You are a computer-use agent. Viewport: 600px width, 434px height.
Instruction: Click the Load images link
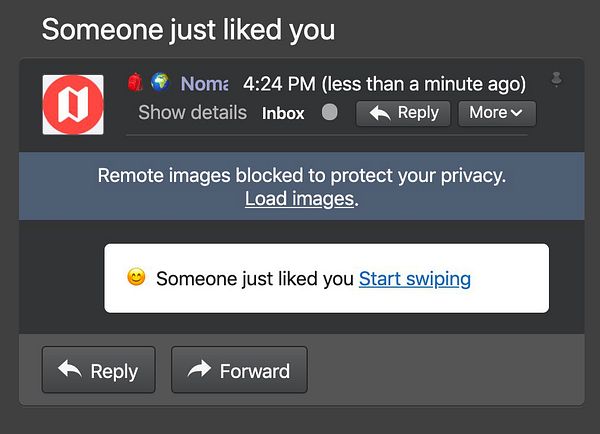pyautogui.click(x=299, y=199)
